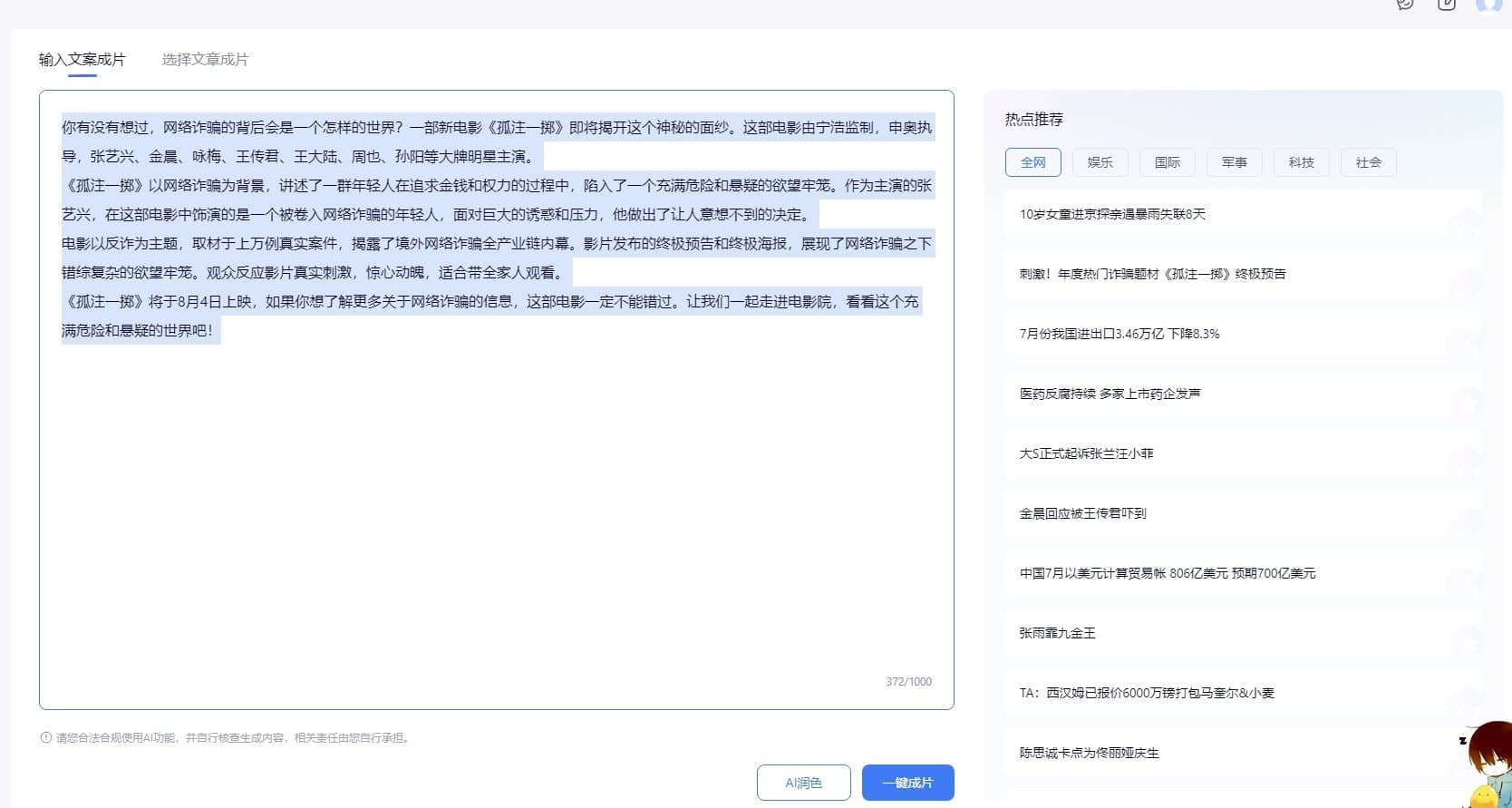Click the disclaimer text 请您合法合规使用AI功能
The image size is (1512, 808).
tap(234, 738)
